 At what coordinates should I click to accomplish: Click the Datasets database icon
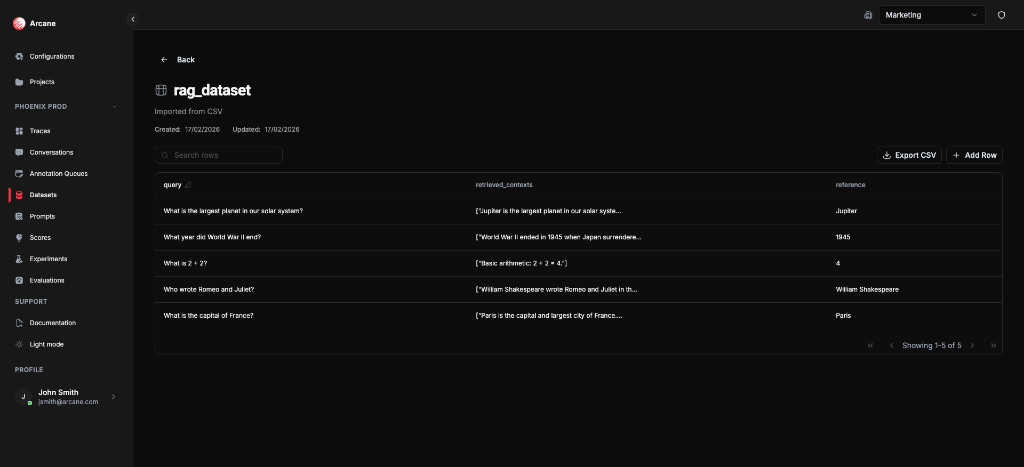click(x=19, y=195)
